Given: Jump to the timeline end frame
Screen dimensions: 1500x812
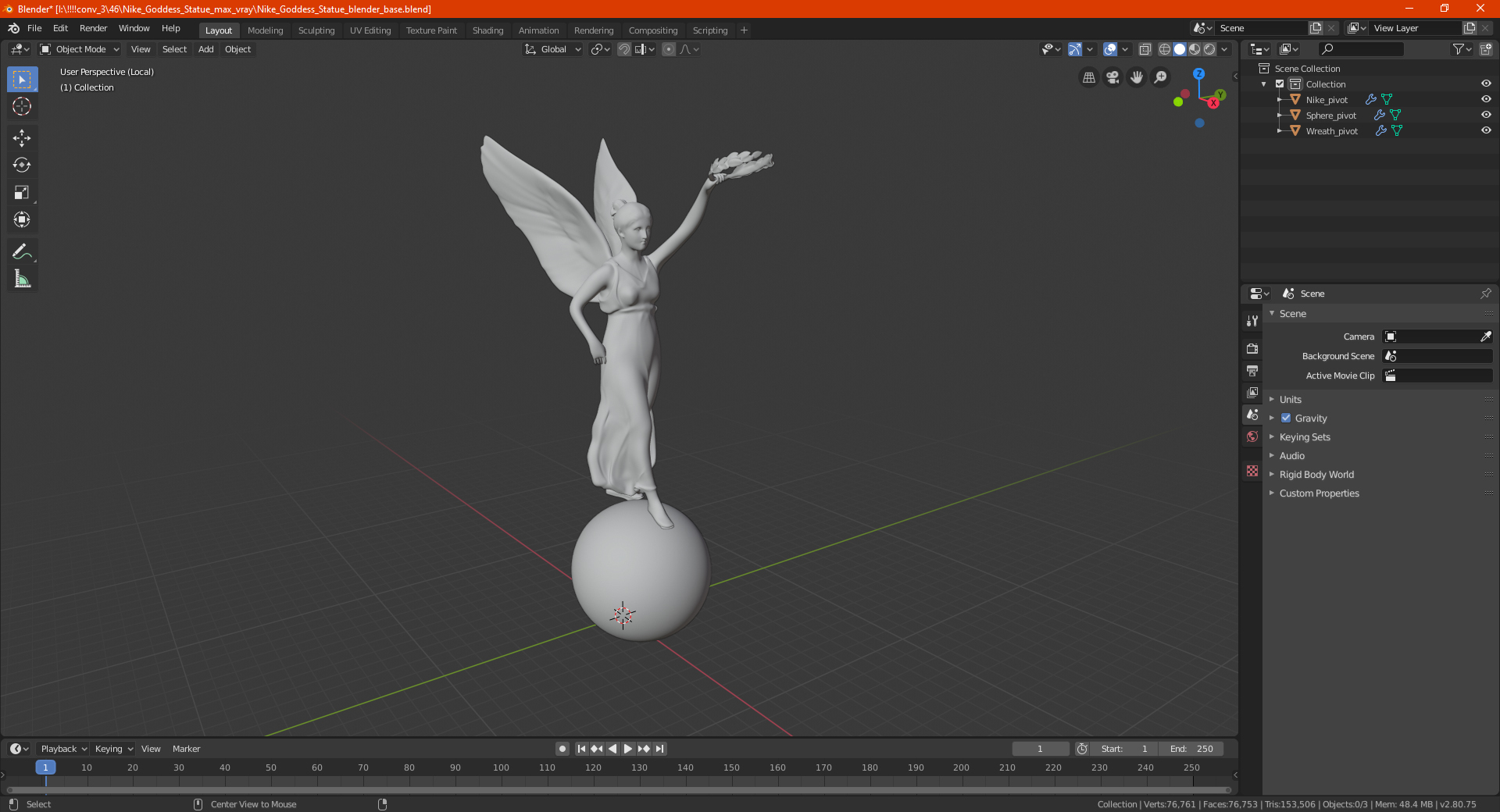Looking at the screenshot, I should click(659, 749).
